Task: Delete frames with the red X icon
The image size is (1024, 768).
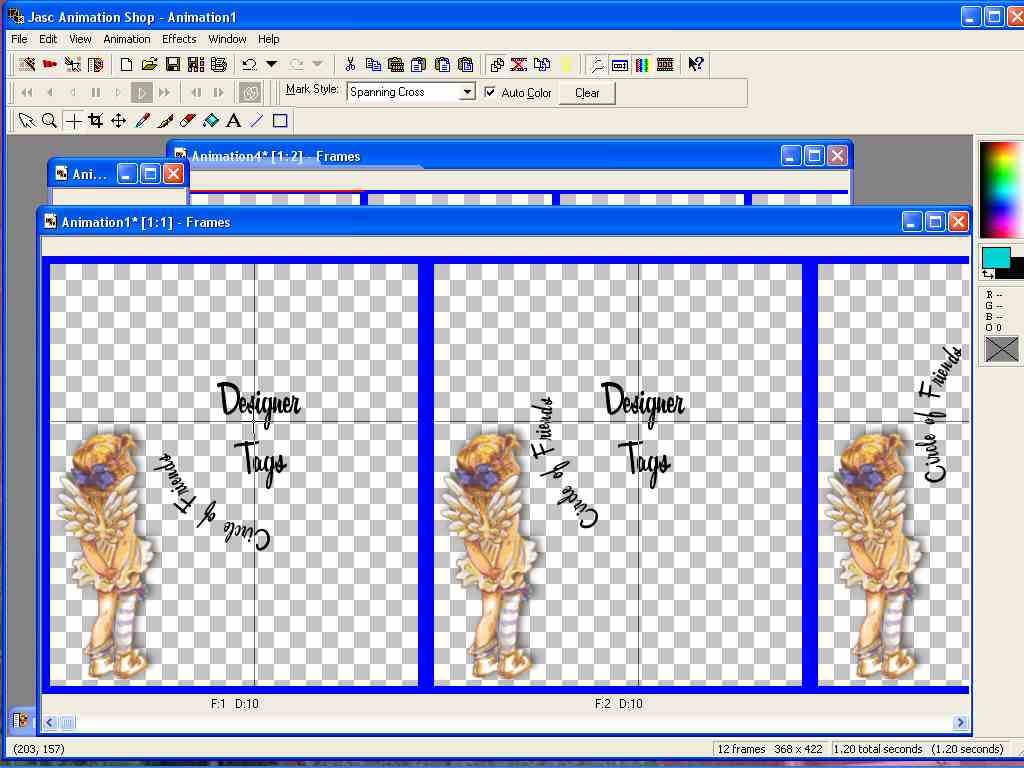Action: 519,64
